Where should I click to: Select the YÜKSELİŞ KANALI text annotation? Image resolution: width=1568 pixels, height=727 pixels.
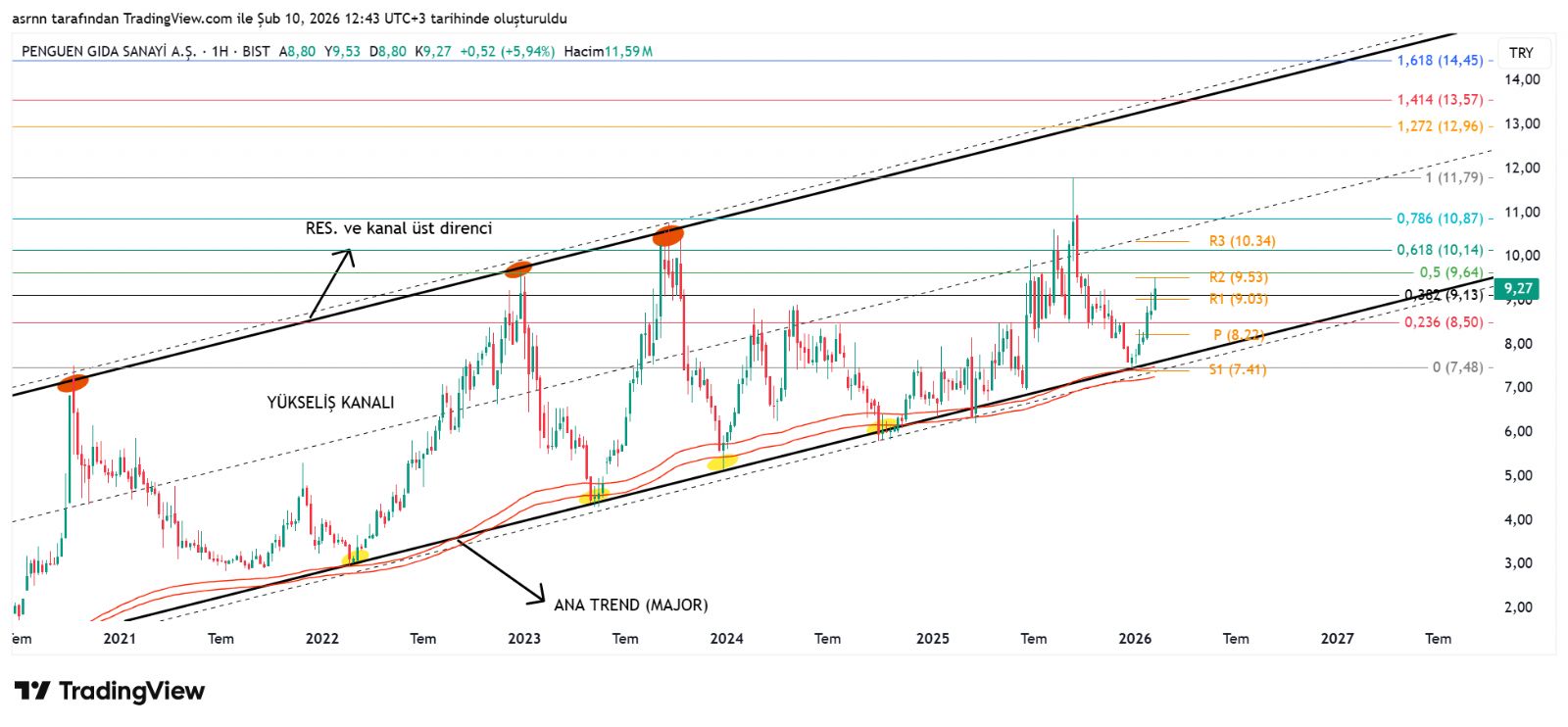pos(330,403)
